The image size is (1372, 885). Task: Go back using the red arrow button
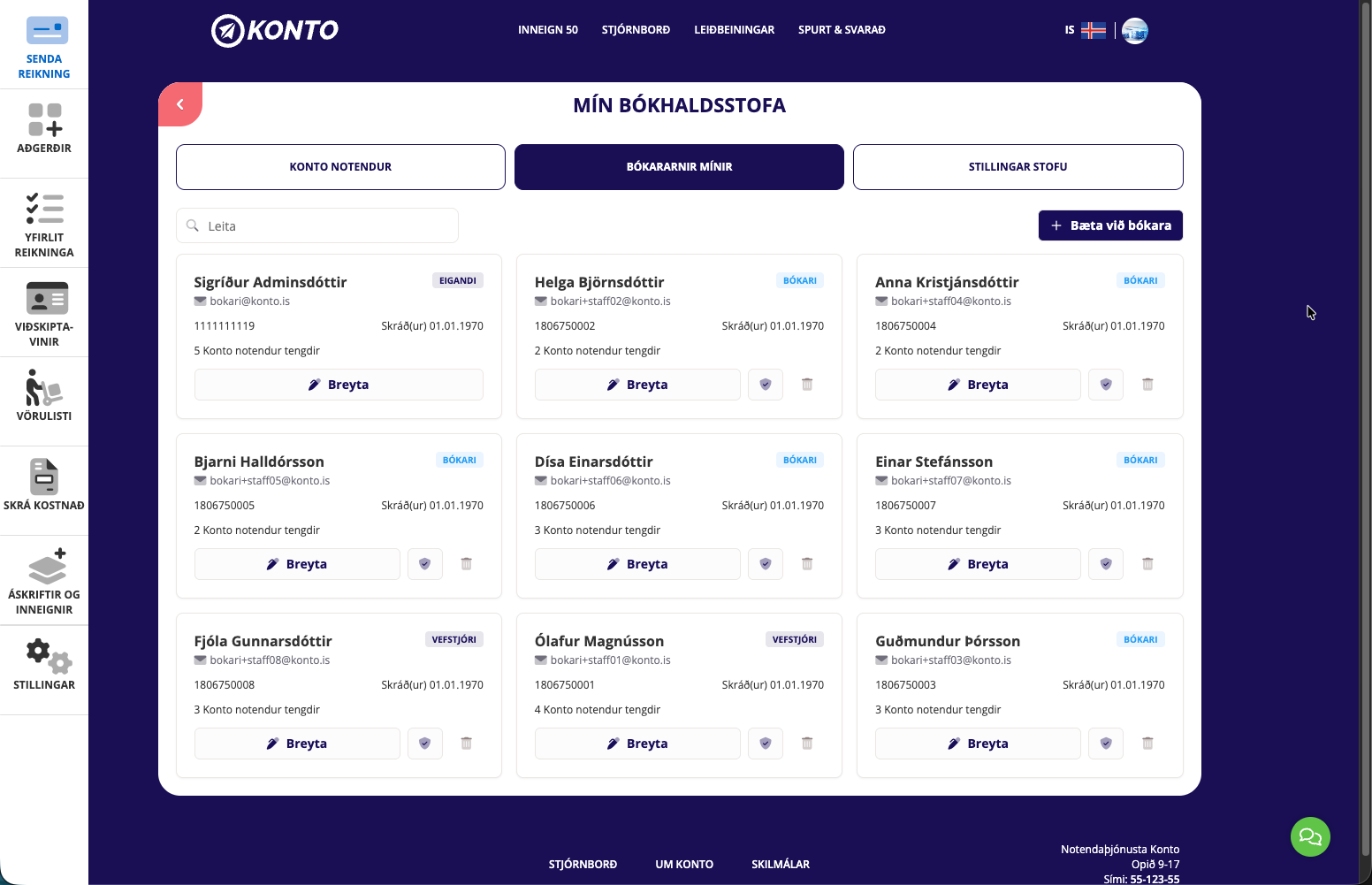(x=180, y=104)
